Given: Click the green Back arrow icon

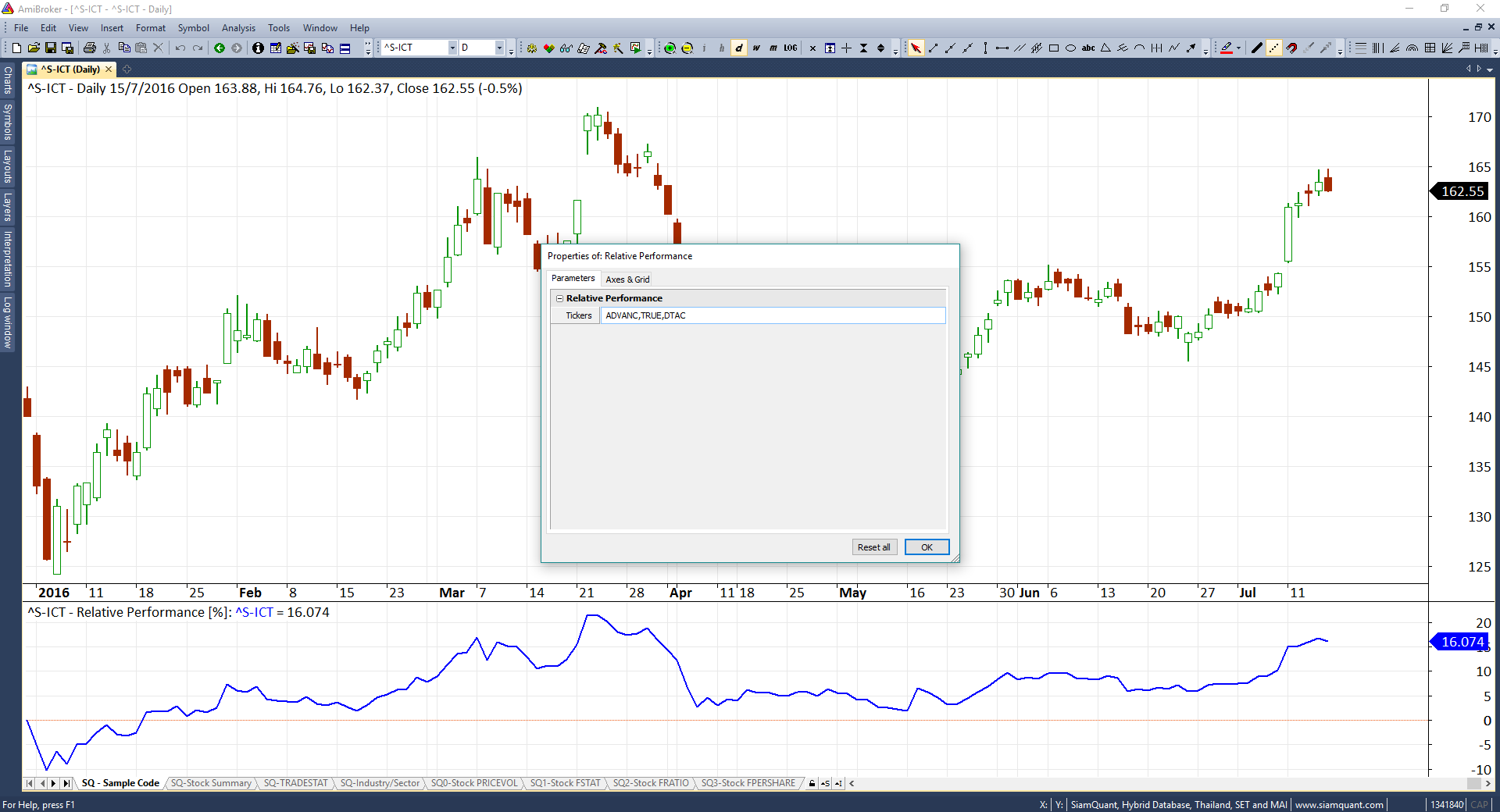Looking at the screenshot, I should point(220,48).
